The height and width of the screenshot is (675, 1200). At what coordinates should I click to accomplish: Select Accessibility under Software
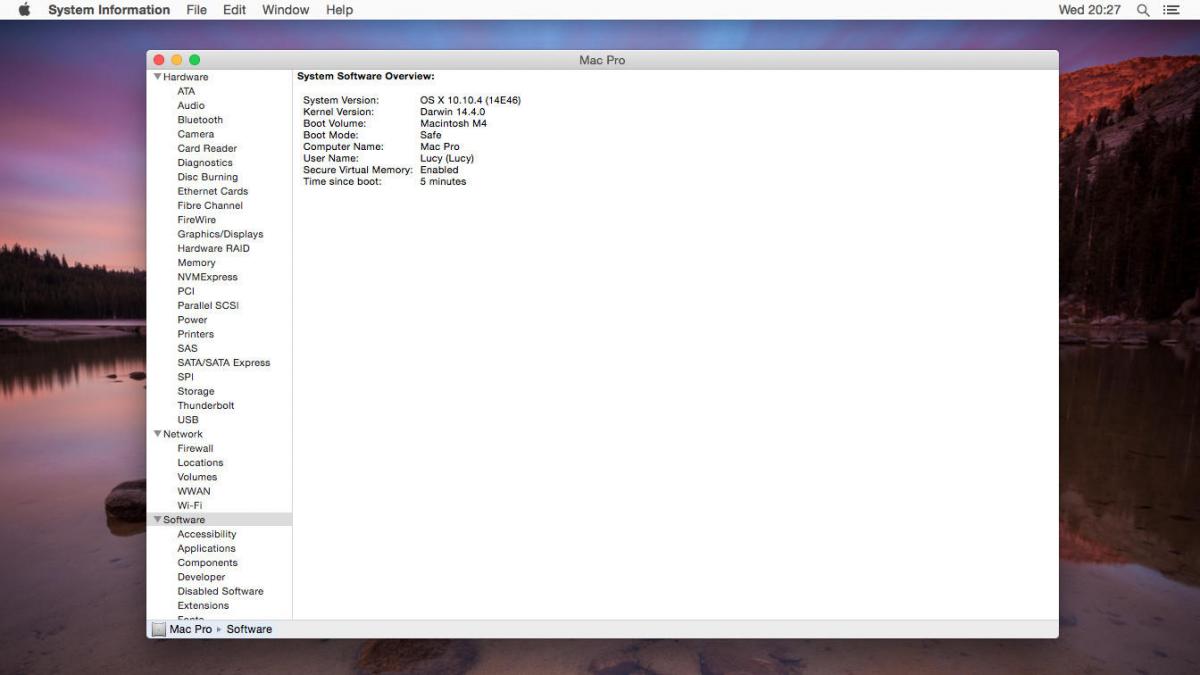(x=207, y=534)
